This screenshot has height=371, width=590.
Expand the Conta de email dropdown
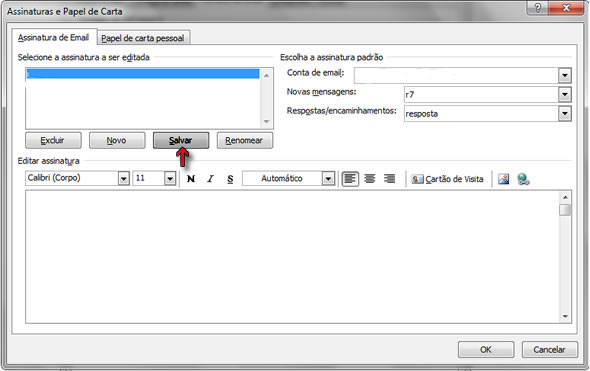click(x=565, y=76)
